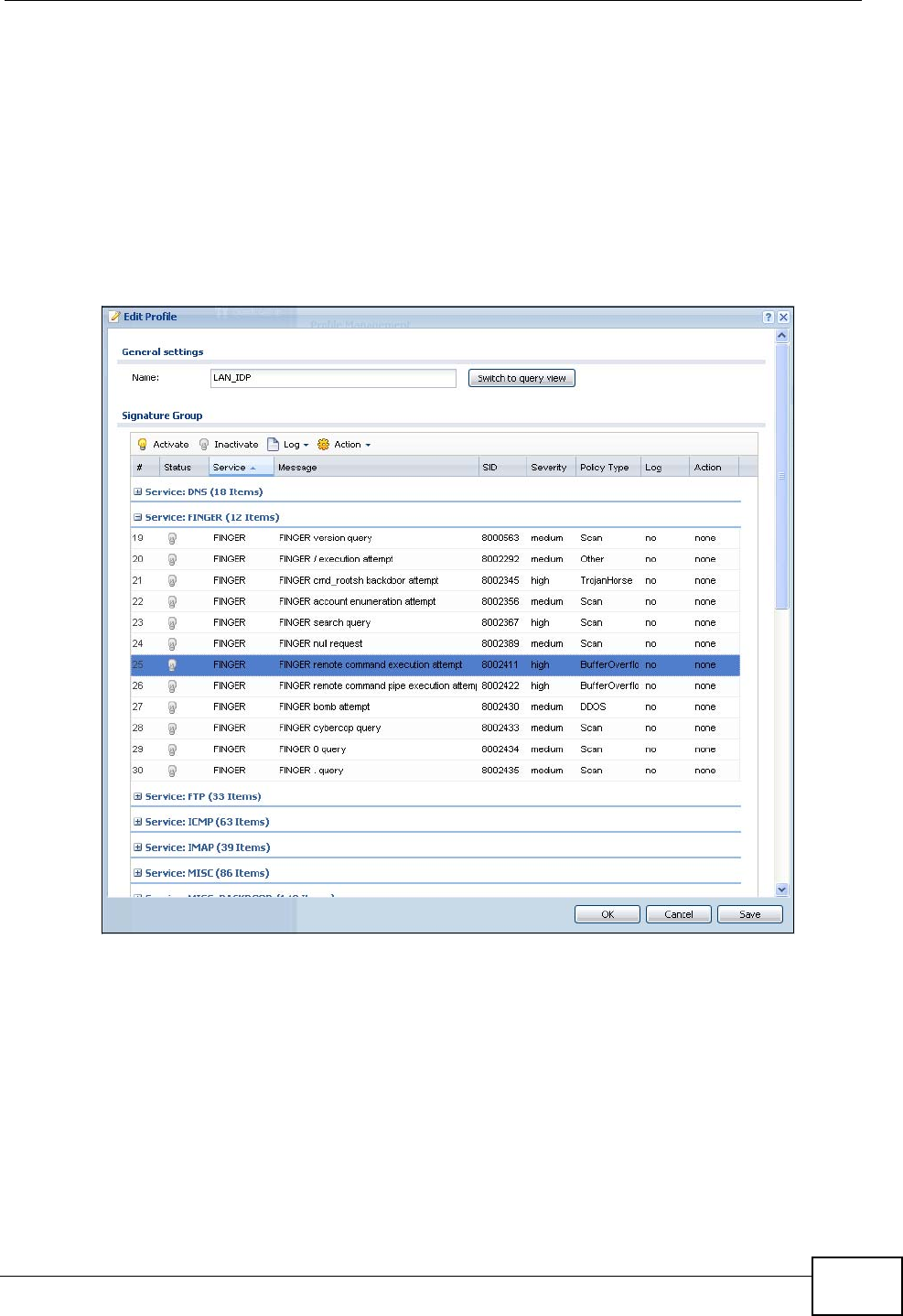Click the Action column header
Image resolution: width=903 pixels, height=1316 pixels.
pos(714,467)
